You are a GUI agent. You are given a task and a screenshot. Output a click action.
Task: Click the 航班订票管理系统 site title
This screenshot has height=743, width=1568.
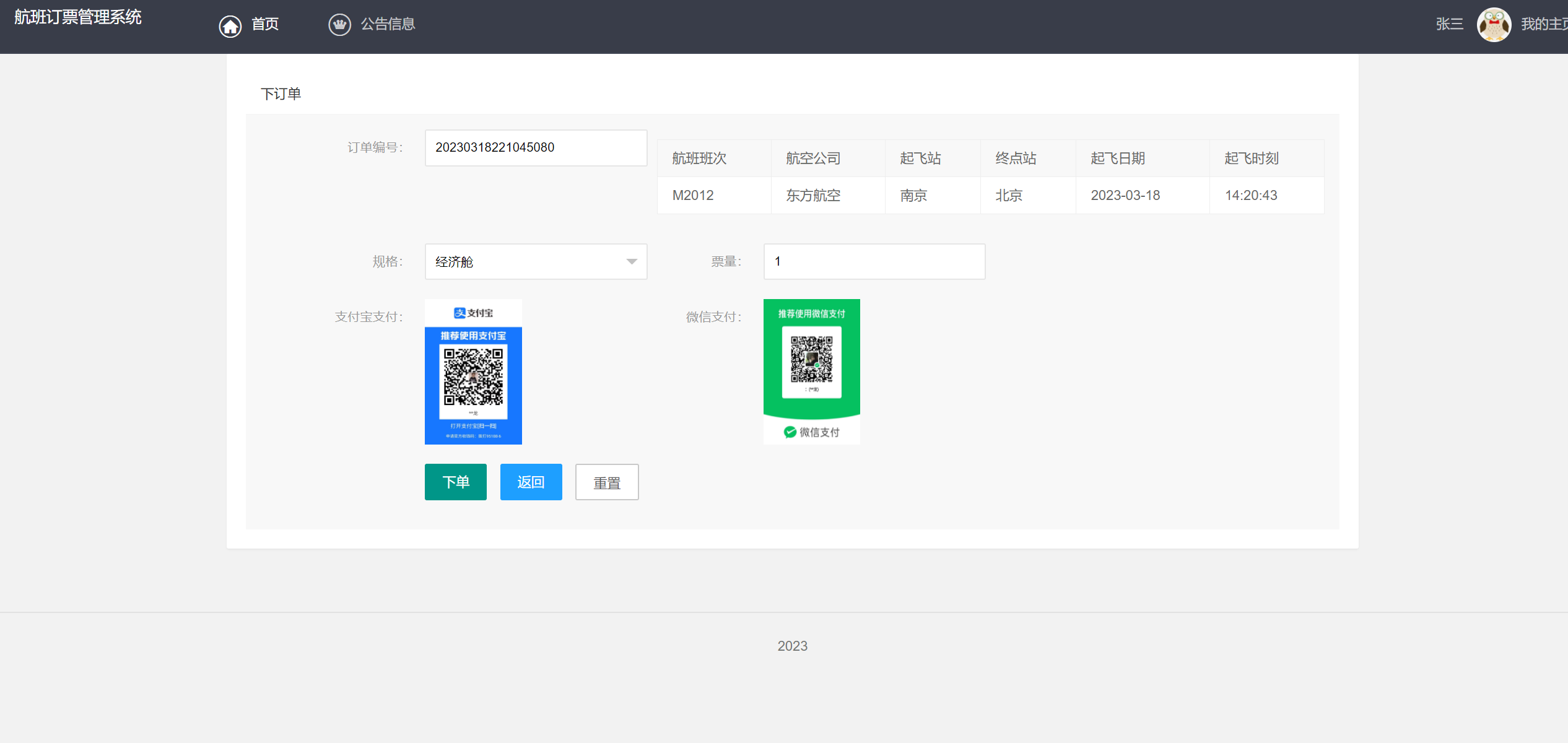pos(78,17)
